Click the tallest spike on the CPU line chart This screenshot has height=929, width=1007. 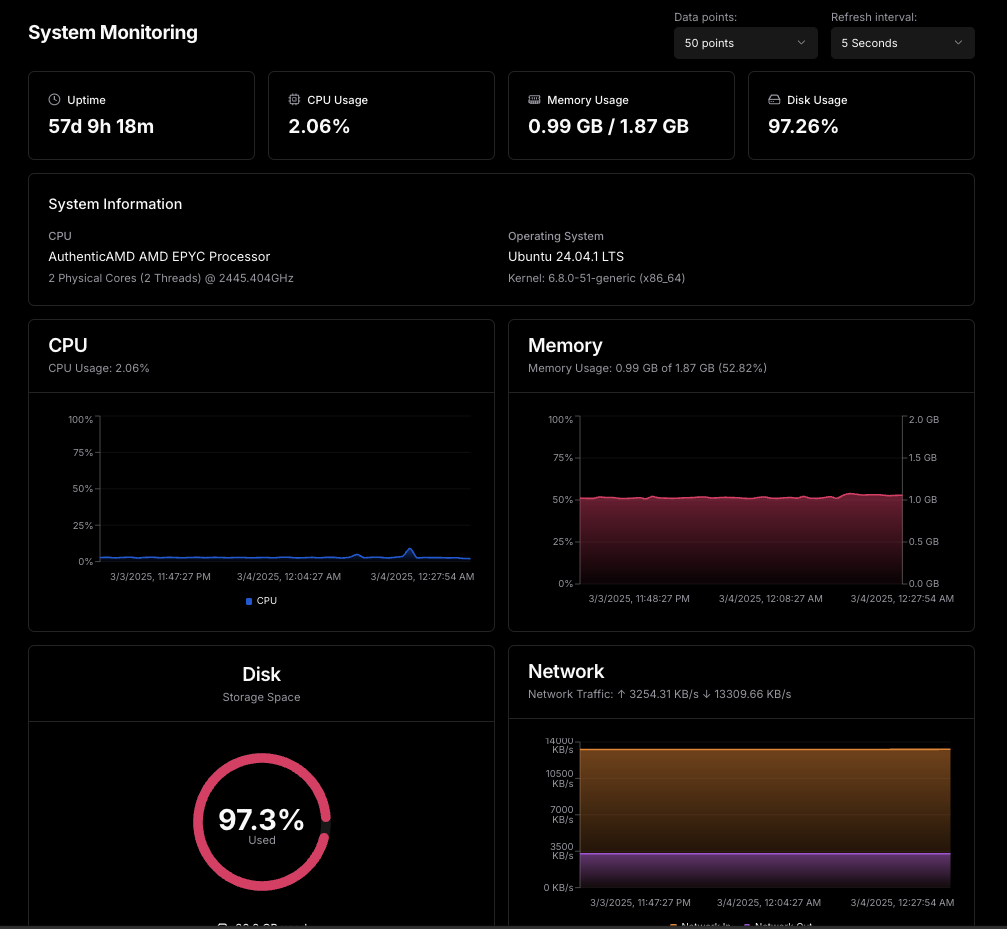[409, 551]
